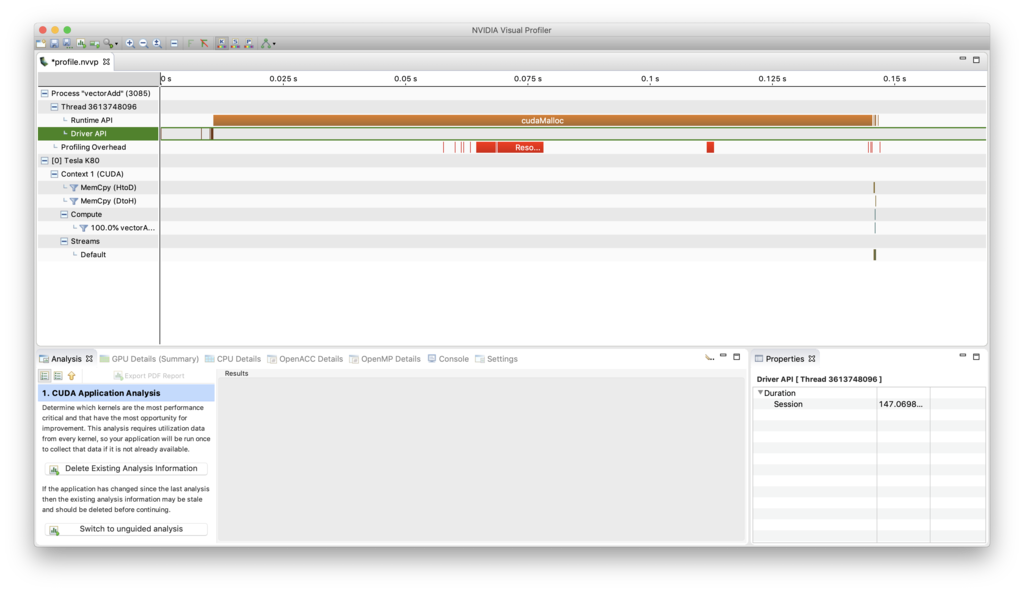Fit the timeline to the window
The image size is (1024, 592).
tap(157, 44)
